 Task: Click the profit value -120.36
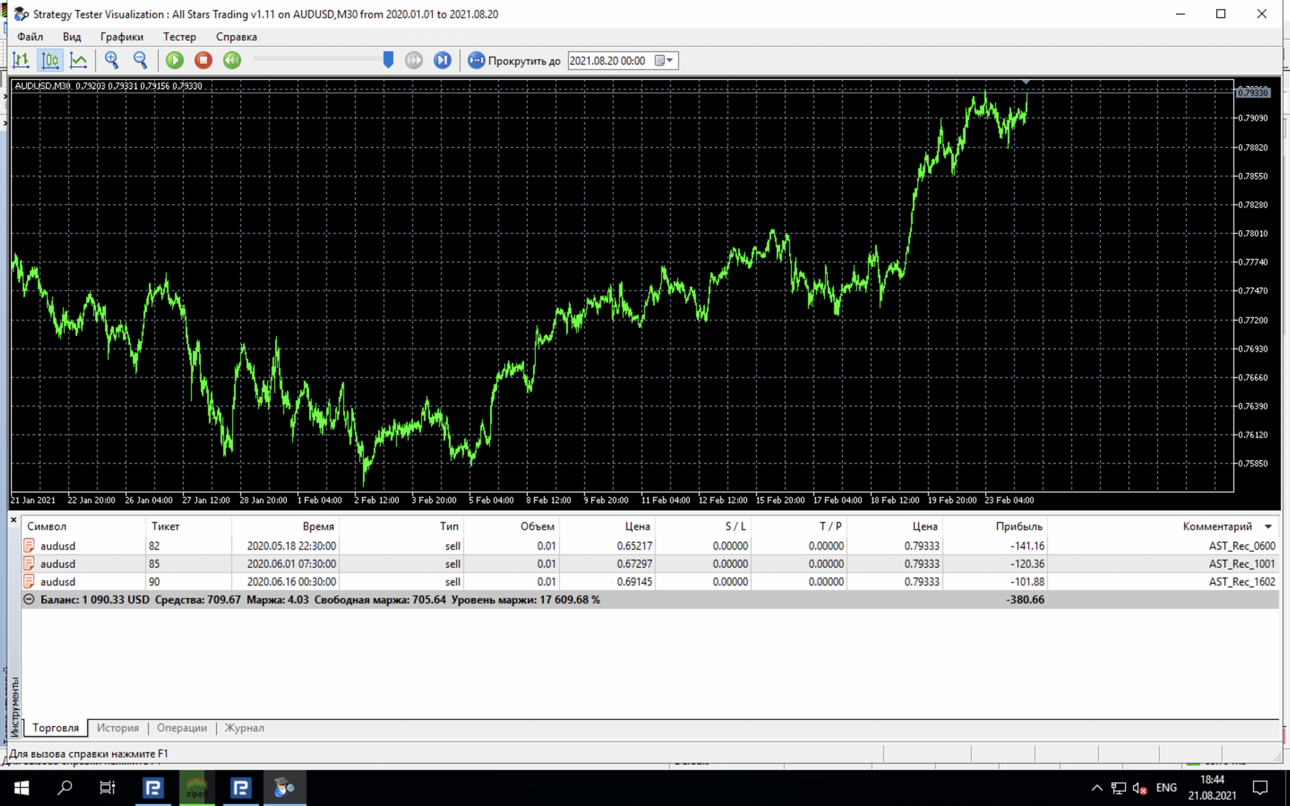(x=1025, y=564)
